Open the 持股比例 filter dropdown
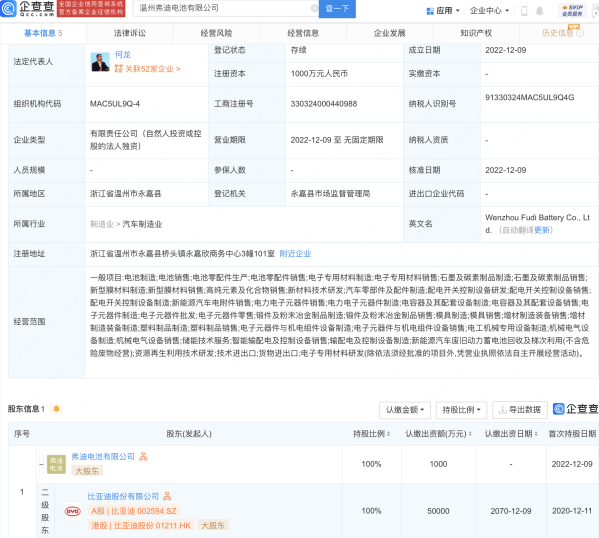The width and height of the screenshot is (599, 538). (461, 410)
